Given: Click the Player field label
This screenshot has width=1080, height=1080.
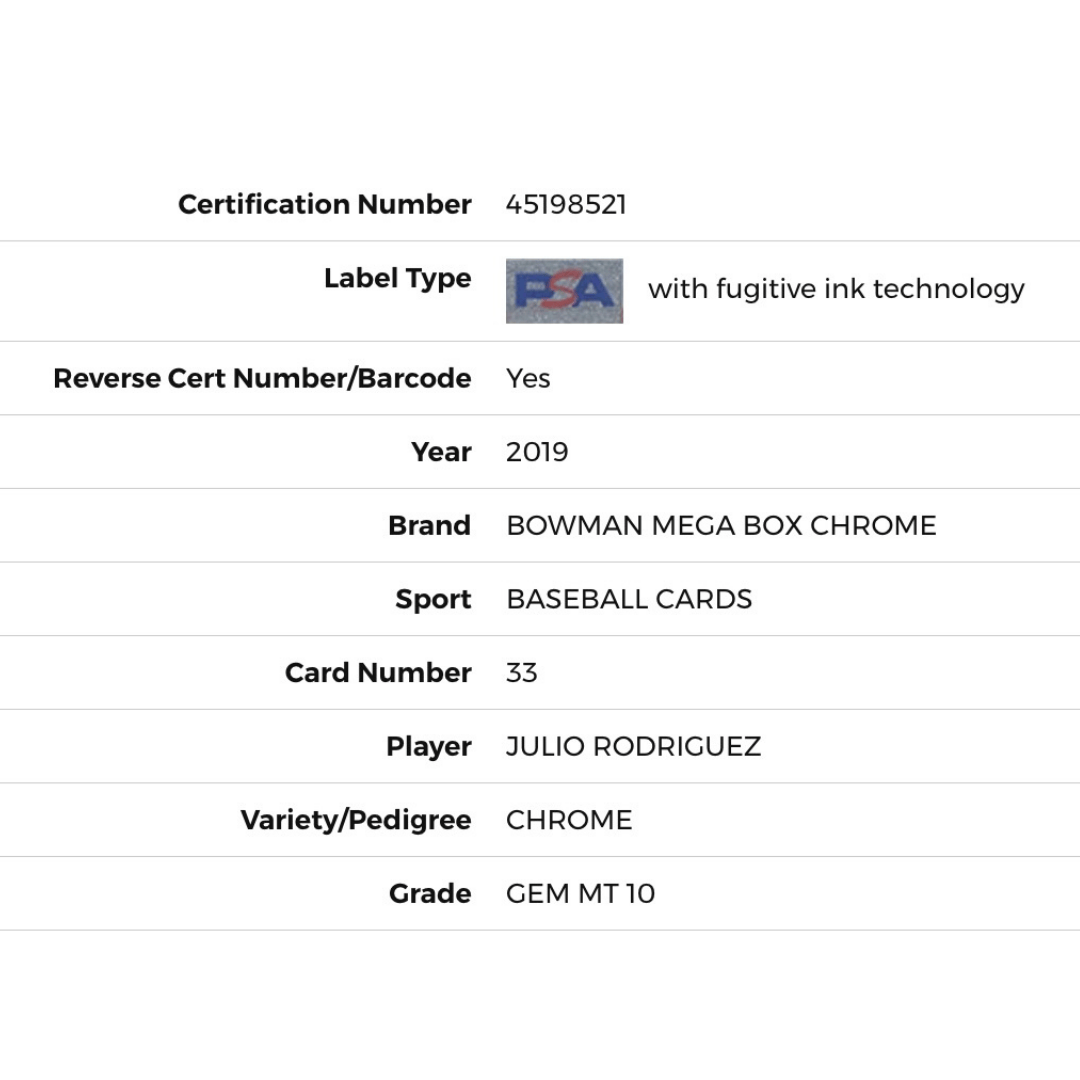Looking at the screenshot, I should coord(428,747).
